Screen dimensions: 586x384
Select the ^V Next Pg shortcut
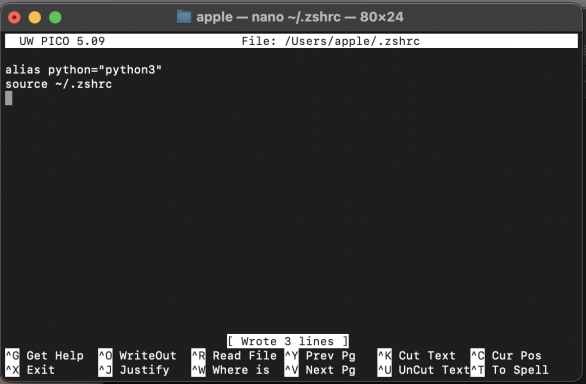point(320,370)
